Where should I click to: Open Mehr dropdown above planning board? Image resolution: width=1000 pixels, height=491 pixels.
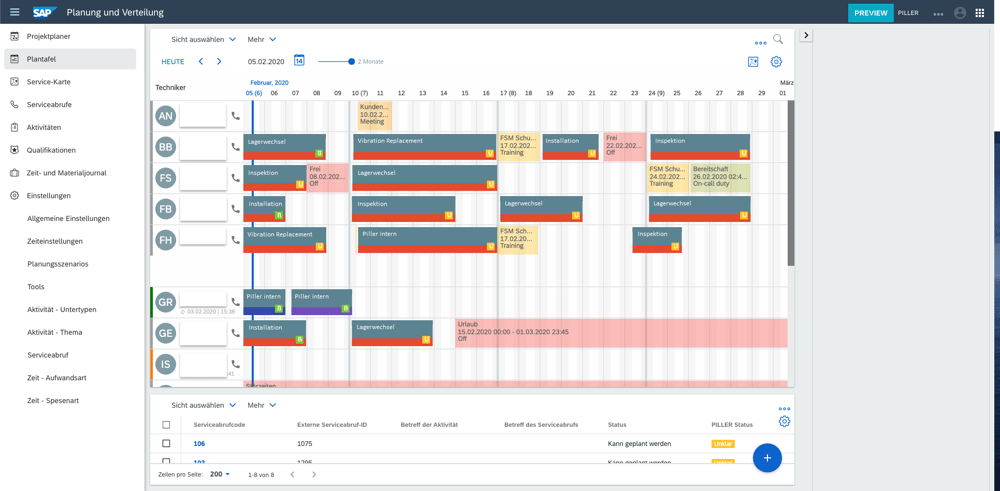(262, 40)
